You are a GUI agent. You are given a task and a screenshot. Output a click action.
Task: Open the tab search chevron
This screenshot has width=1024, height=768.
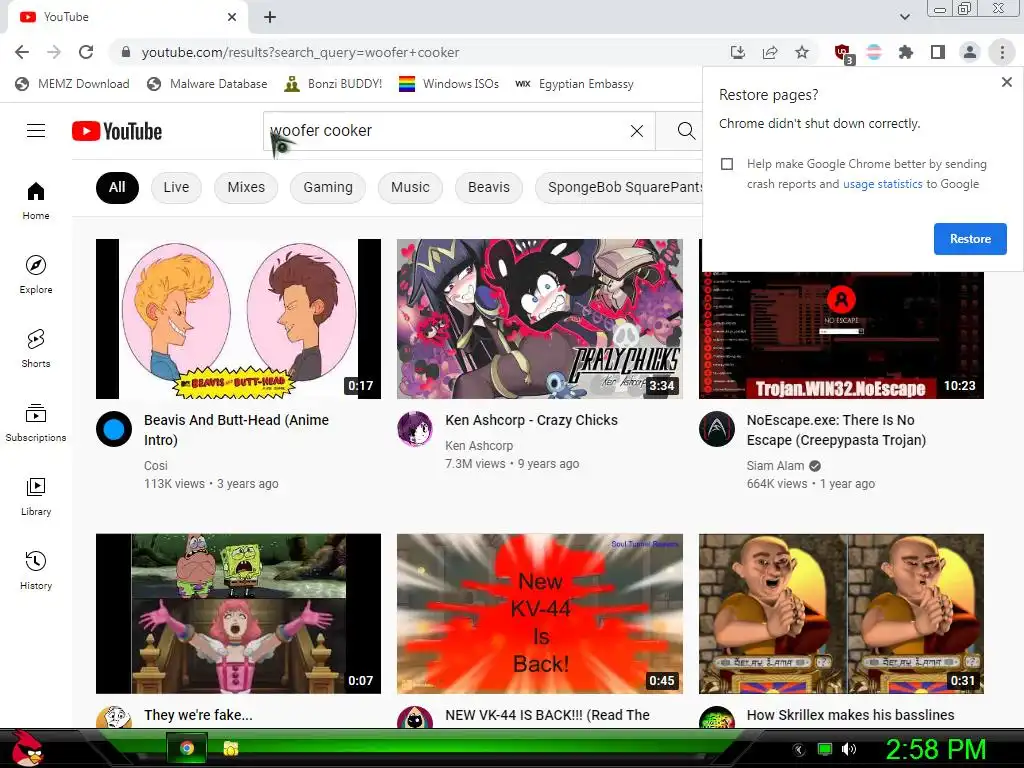[x=904, y=17]
